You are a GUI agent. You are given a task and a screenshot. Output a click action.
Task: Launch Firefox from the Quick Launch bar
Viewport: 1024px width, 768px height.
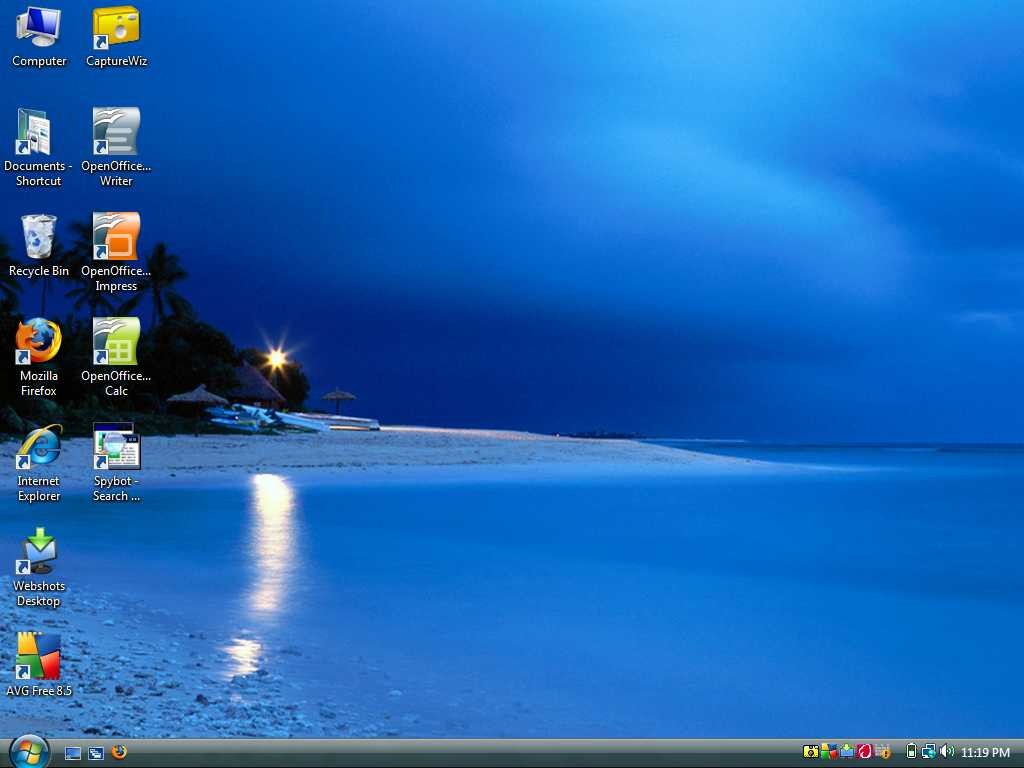(119, 752)
